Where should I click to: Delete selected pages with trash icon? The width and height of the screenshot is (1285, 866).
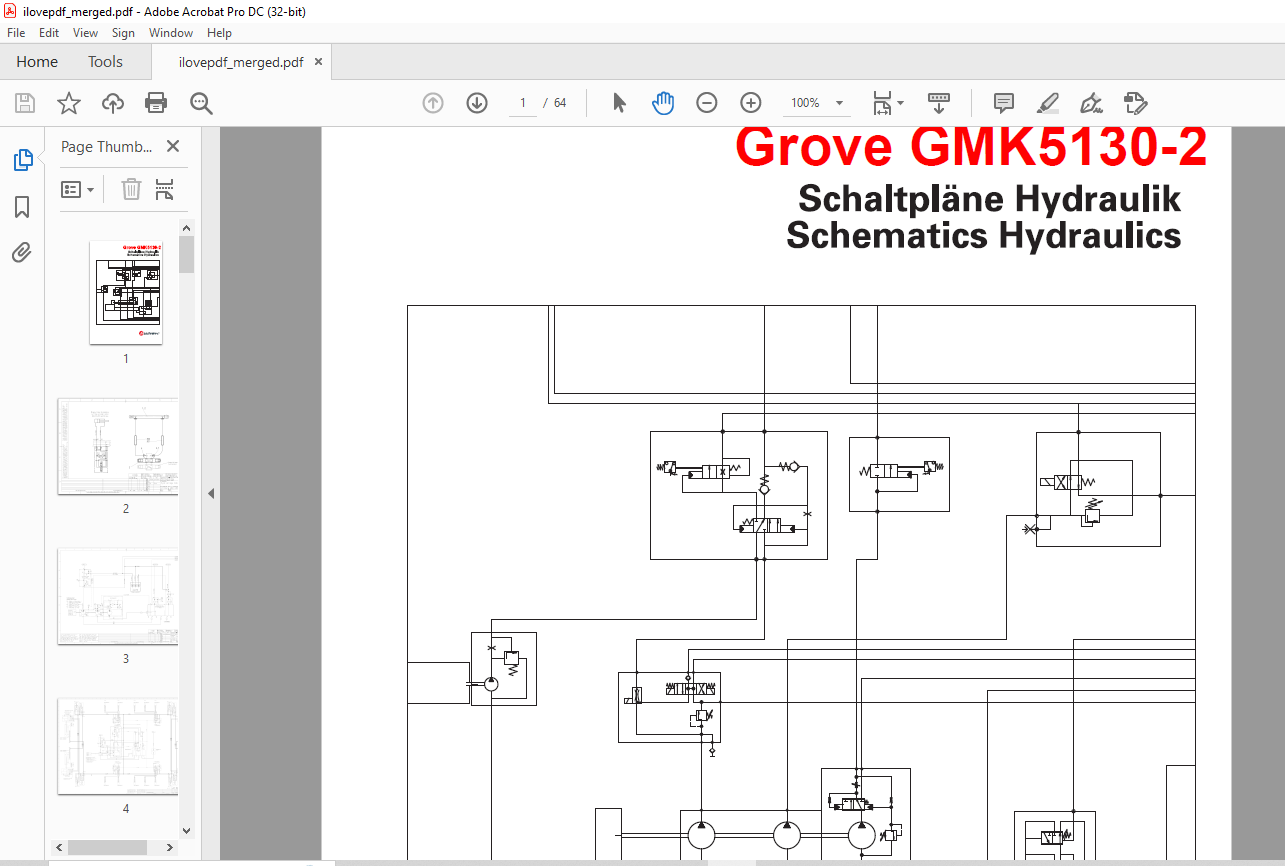point(131,189)
